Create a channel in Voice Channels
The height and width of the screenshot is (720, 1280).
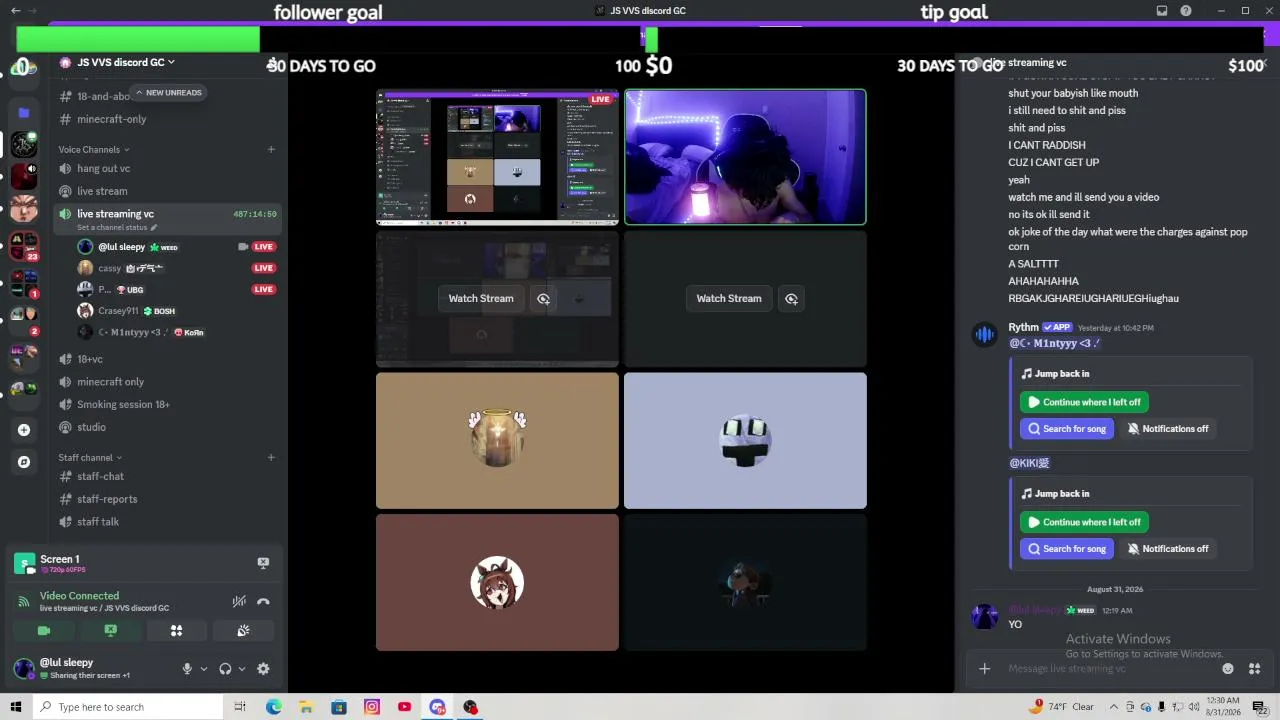point(271,150)
